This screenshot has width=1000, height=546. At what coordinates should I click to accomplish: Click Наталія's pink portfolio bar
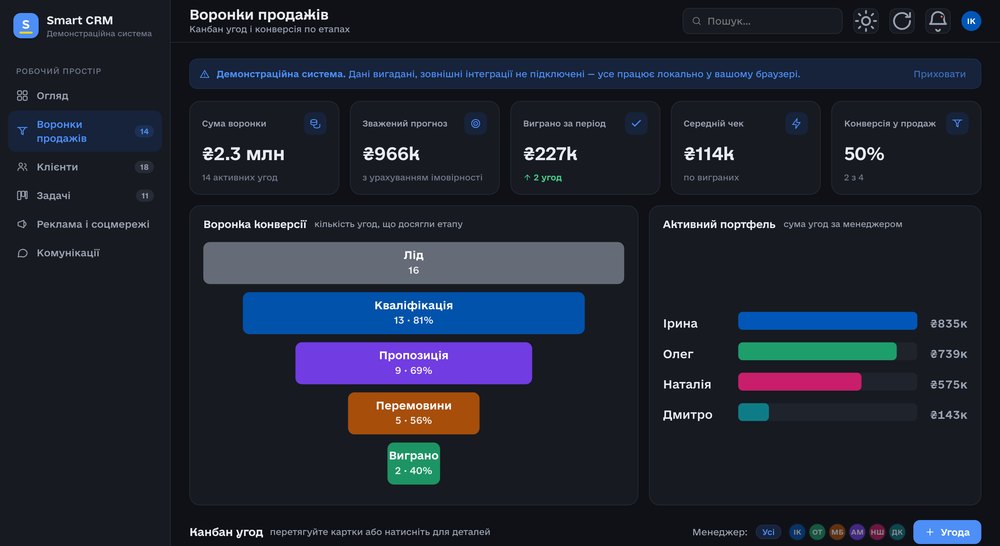[800, 382]
